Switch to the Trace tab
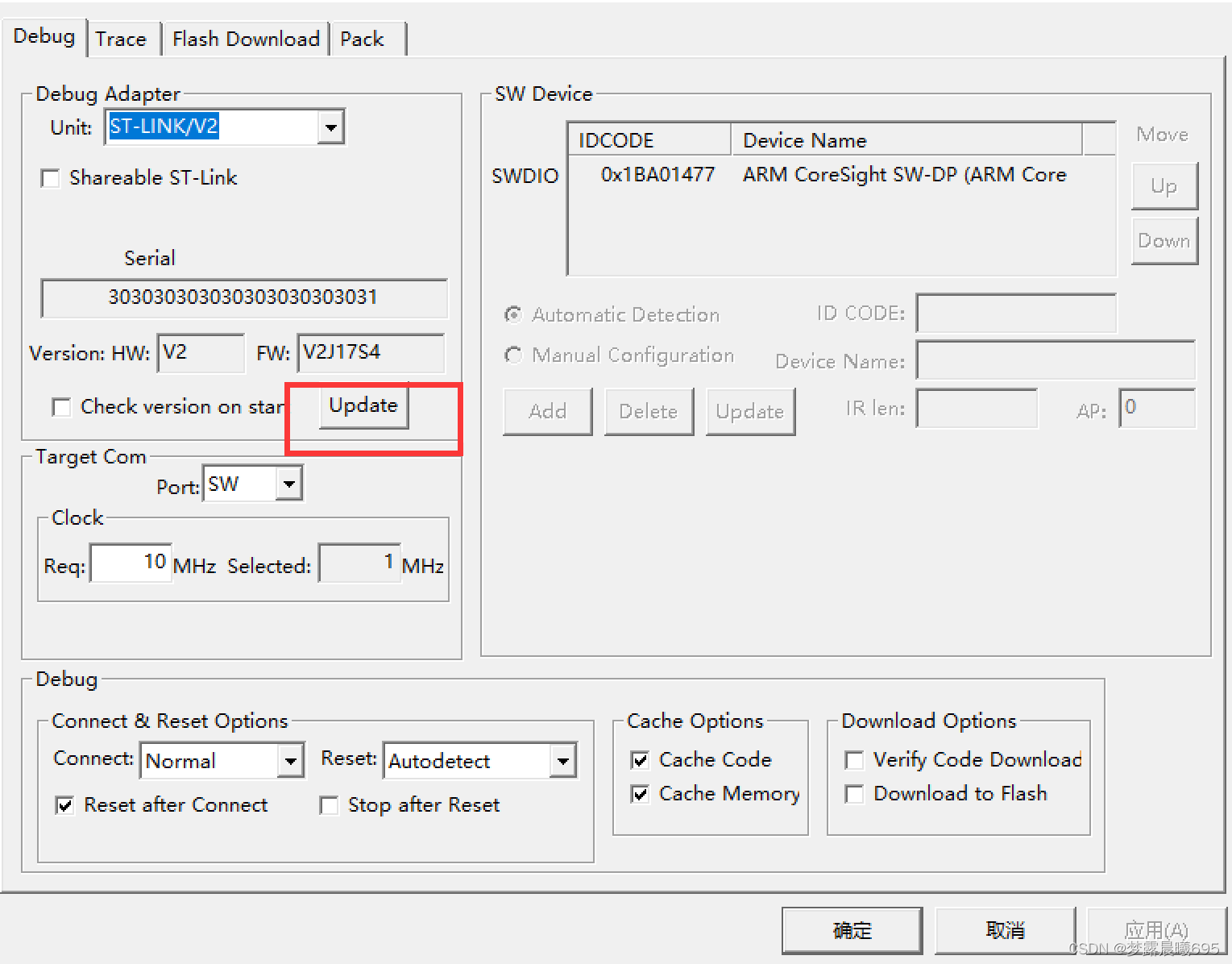Image resolution: width=1232 pixels, height=964 pixels. 121,38
